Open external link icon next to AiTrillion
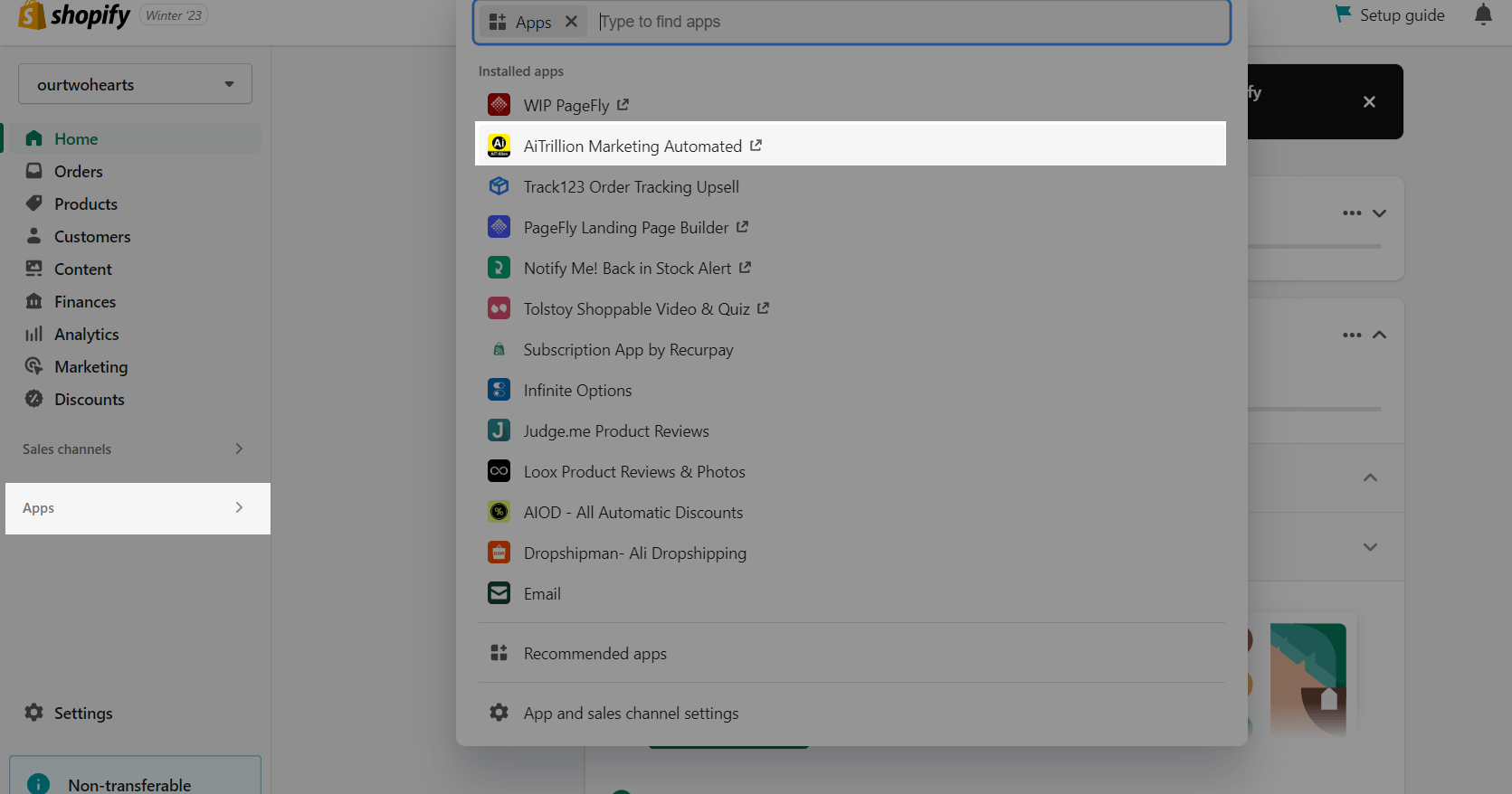This screenshot has height=794, width=1512. (x=756, y=145)
